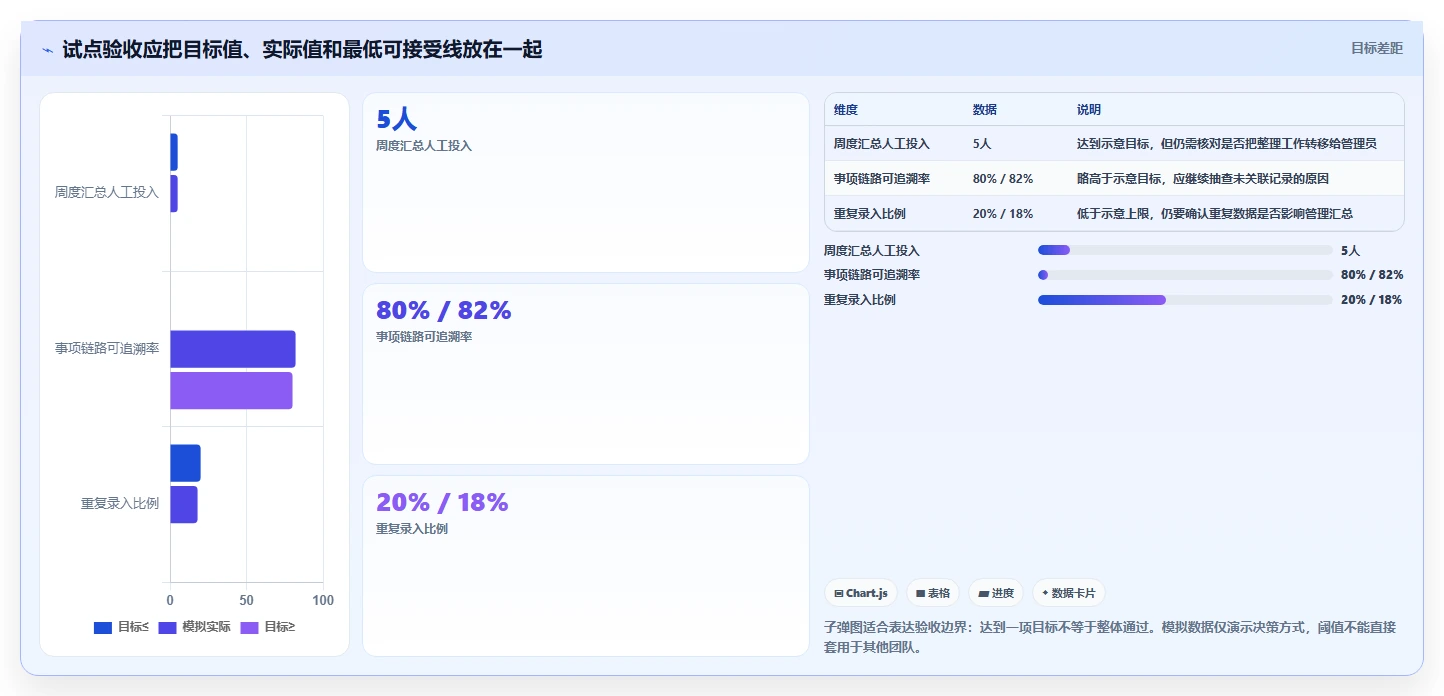Click the 100 tick on chart axis
Image resolution: width=1444 pixels, height=696 pixels.
click(x=323, y=601)
